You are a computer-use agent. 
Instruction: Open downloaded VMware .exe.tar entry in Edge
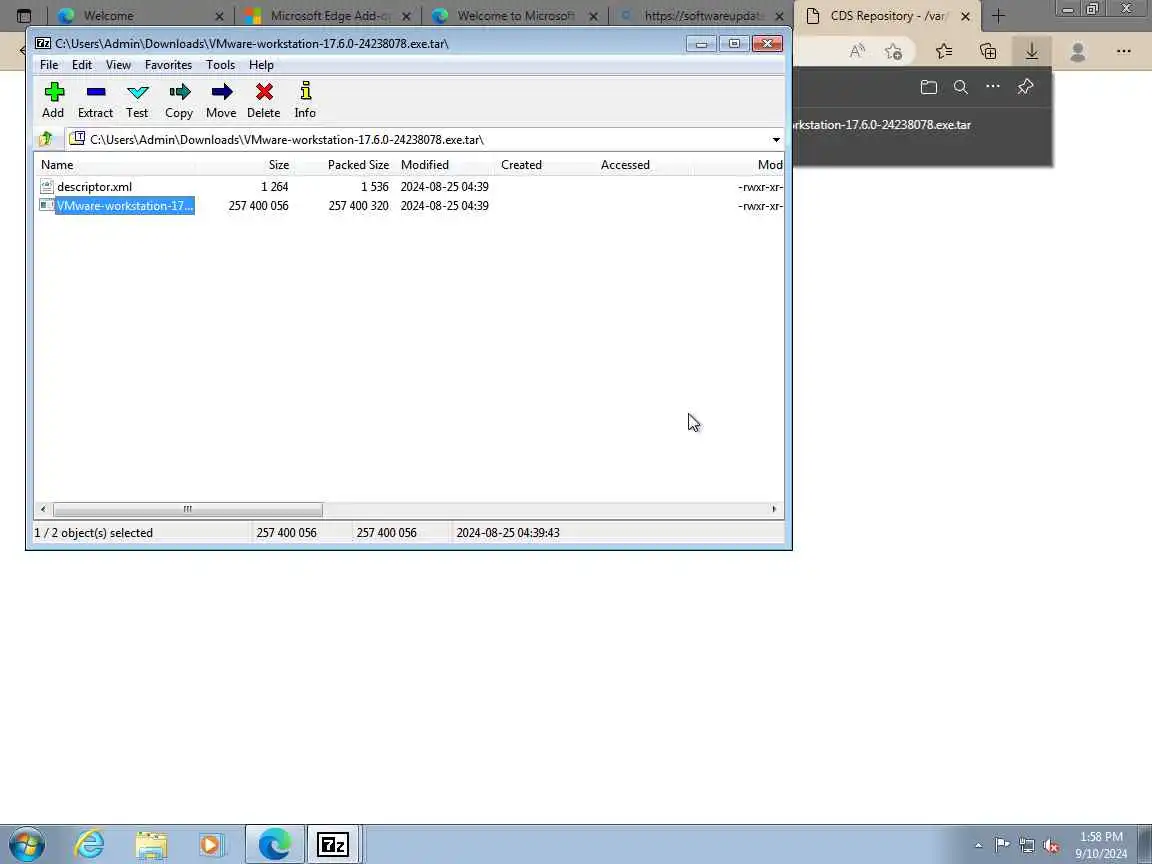coord(884,125)
